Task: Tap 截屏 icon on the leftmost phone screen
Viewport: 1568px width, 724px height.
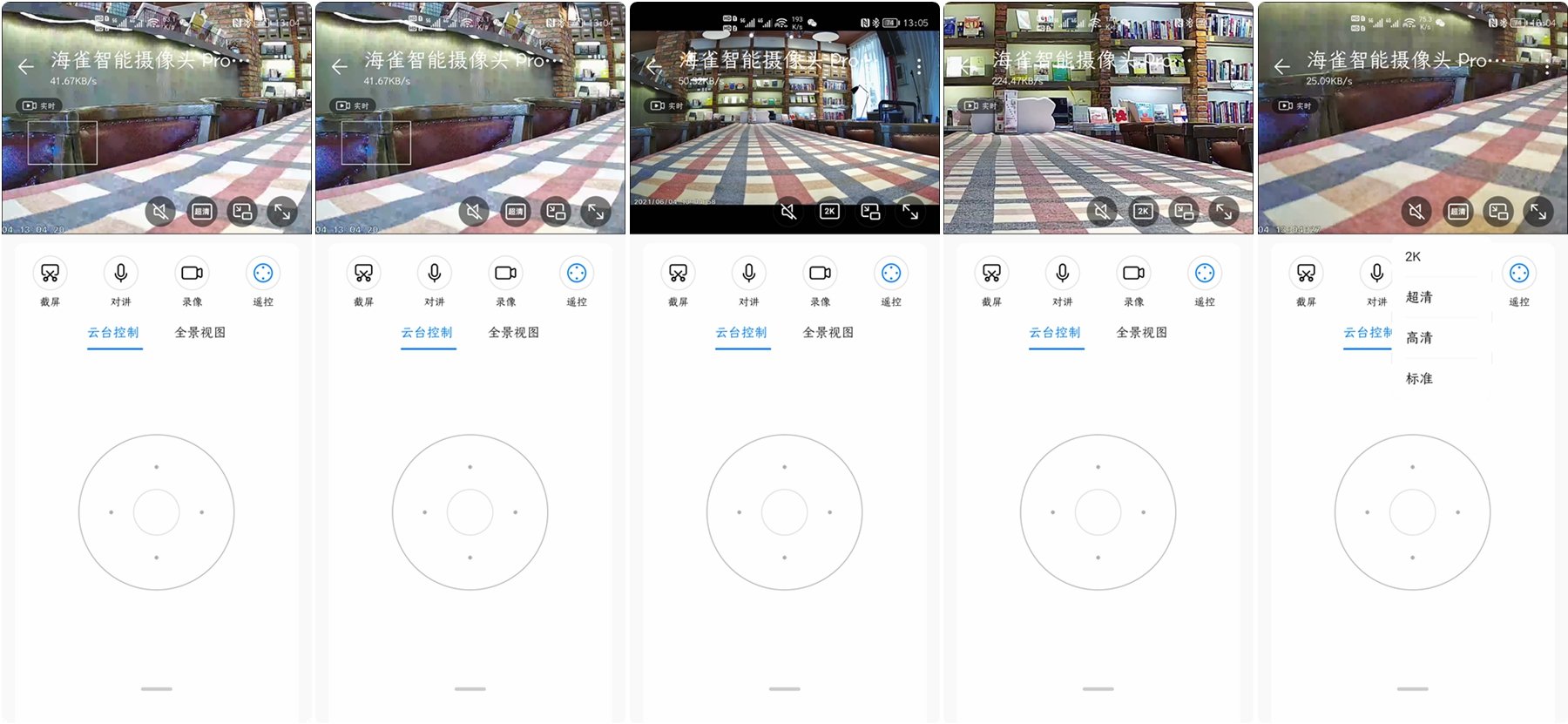Action: coord(50,274)
